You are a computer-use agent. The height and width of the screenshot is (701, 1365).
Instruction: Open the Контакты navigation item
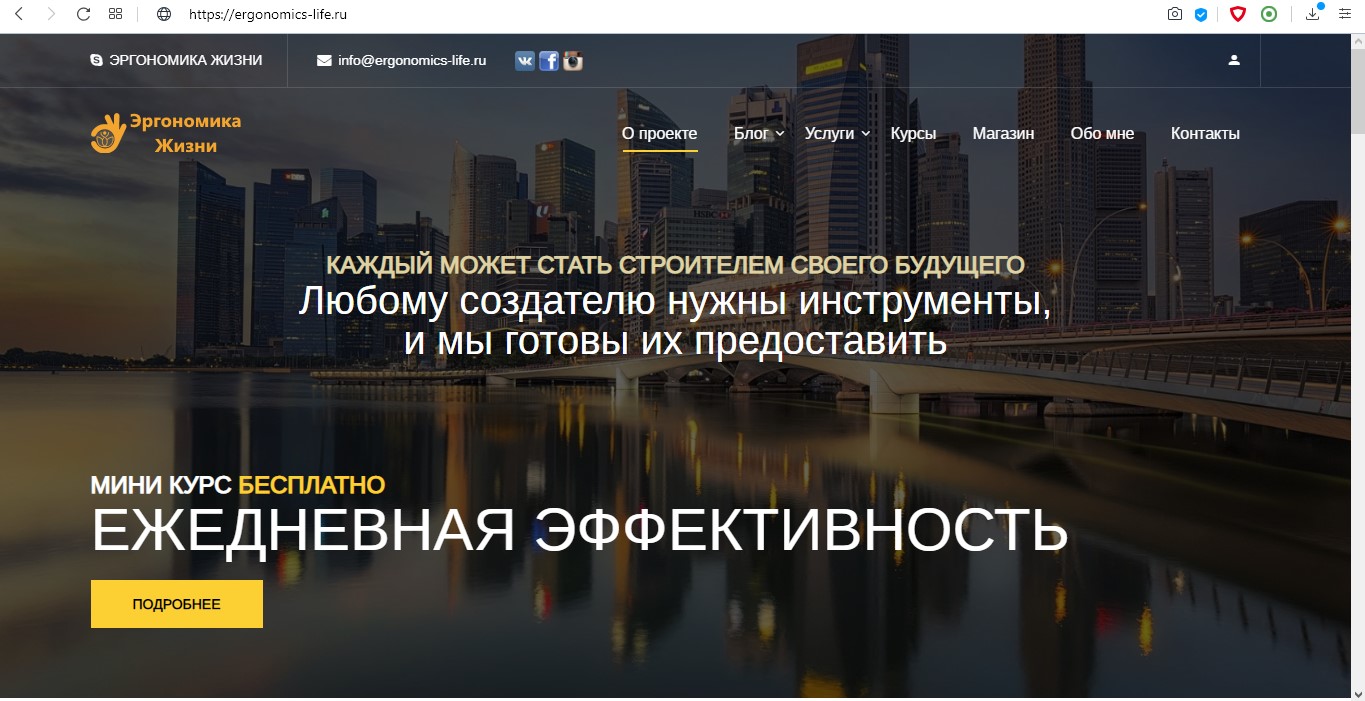[1205, 132]
